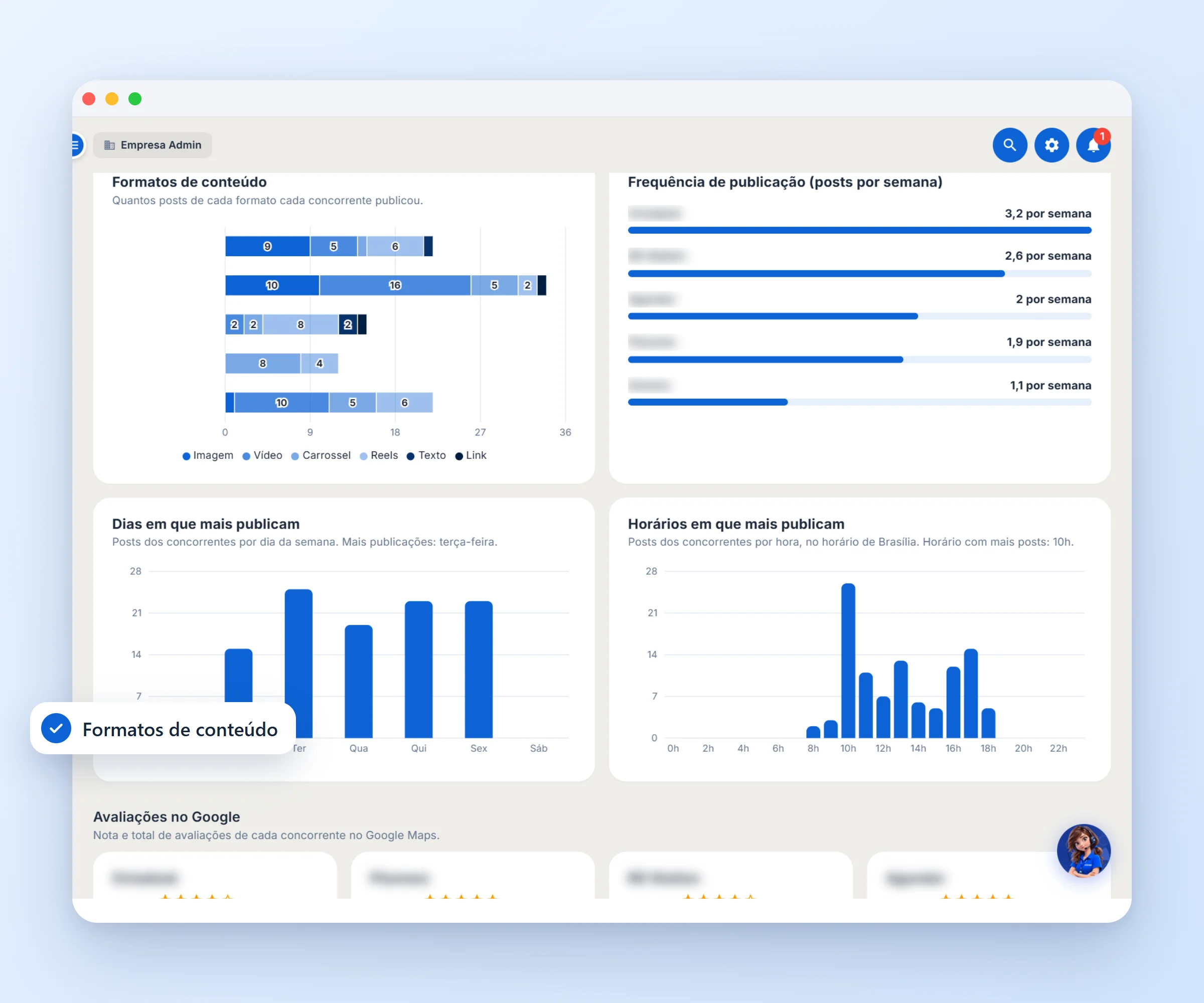Open the search button in header
The image size is (1204, 1003).
tap(1010, 145)
